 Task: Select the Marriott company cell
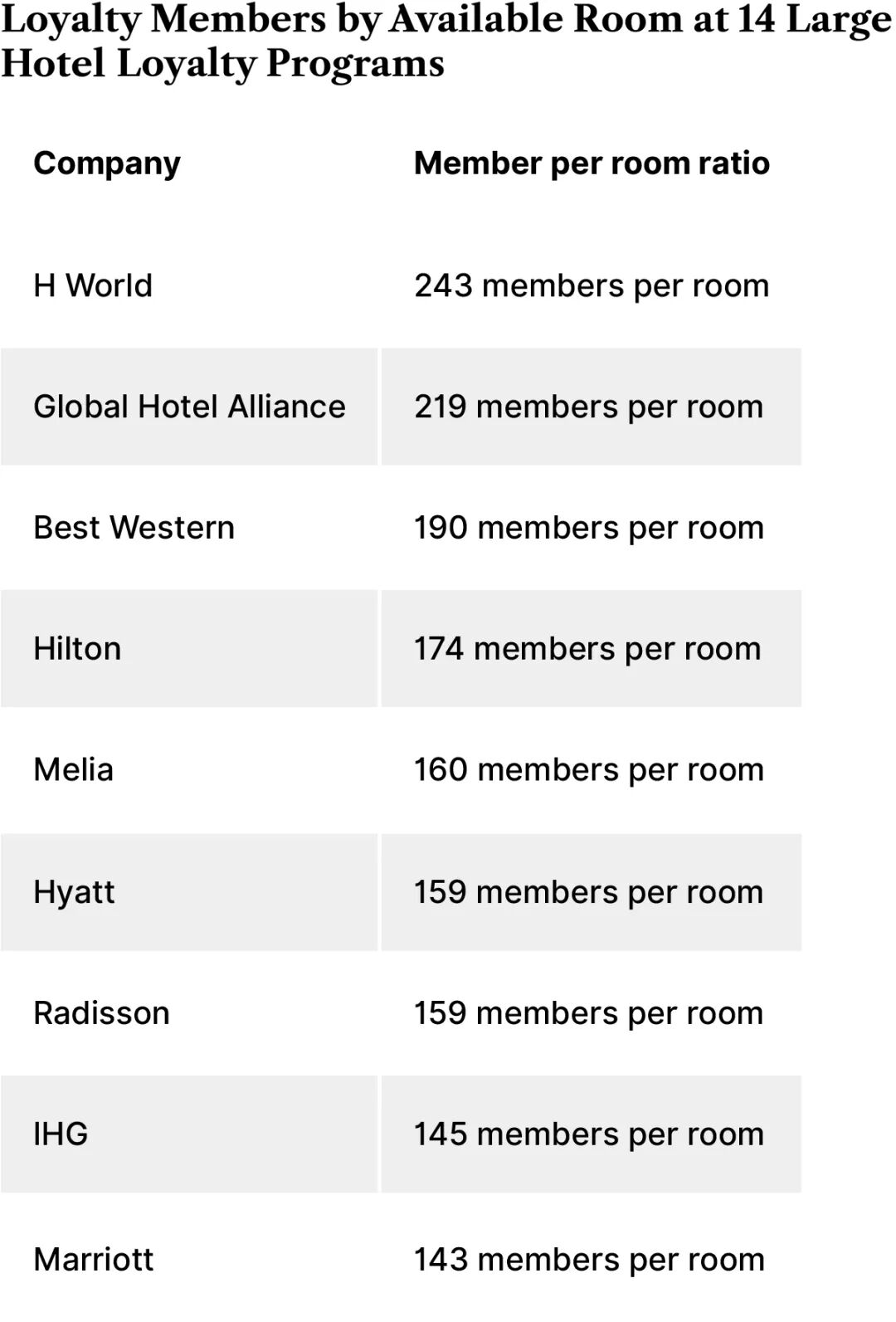coord(93,1260)
